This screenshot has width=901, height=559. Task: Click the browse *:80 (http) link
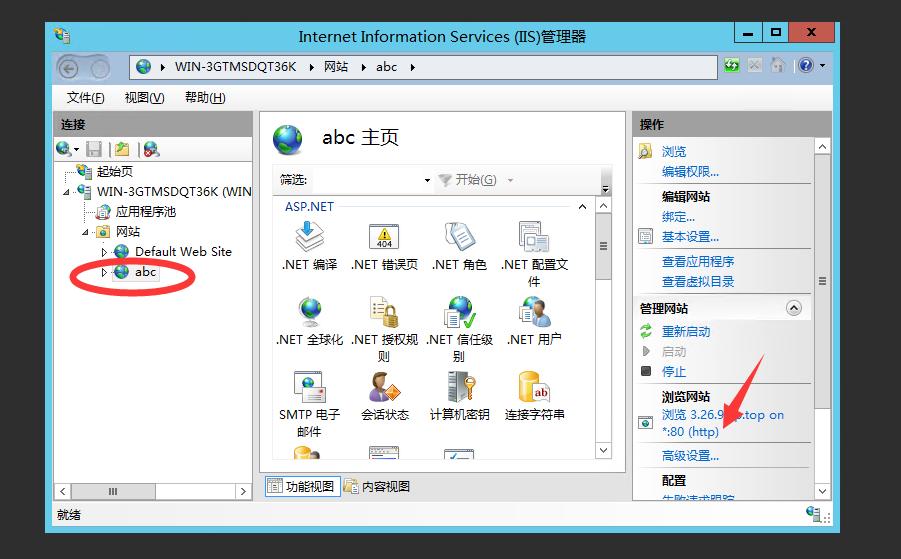pyautogui.click(x=723, y=423)
